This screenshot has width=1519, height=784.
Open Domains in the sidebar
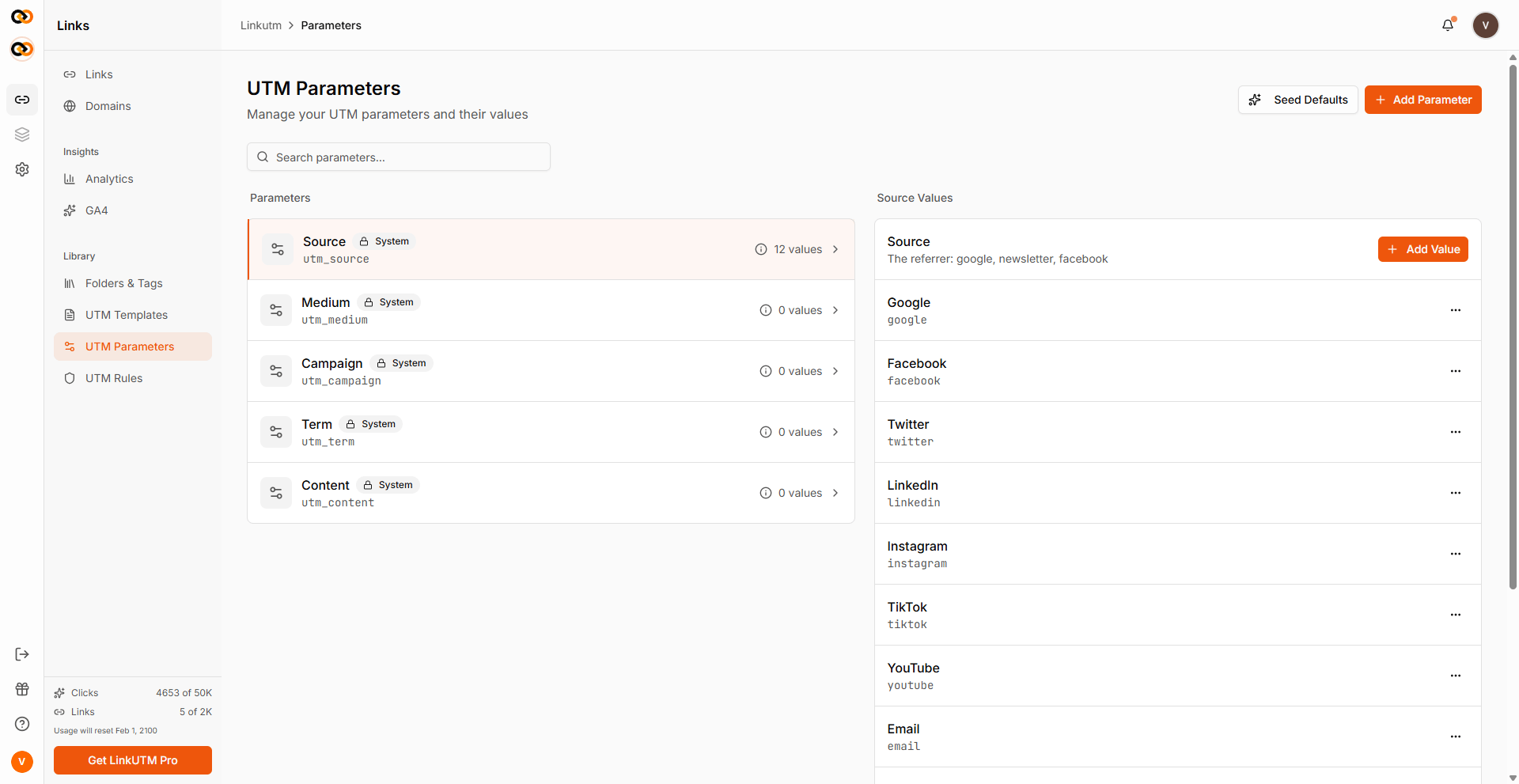133,106
